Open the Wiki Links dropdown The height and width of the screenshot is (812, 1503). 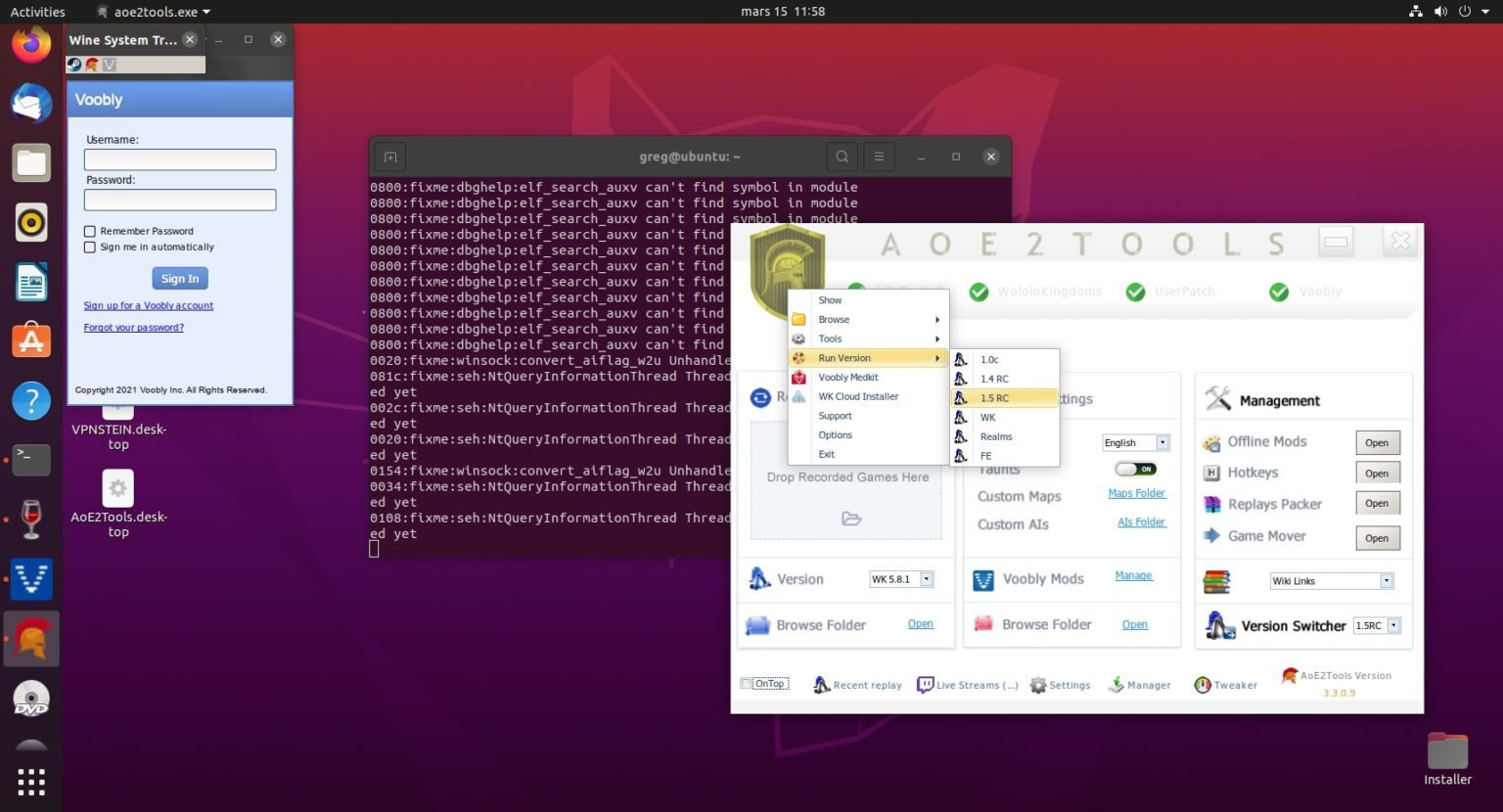pos(1386,580)
